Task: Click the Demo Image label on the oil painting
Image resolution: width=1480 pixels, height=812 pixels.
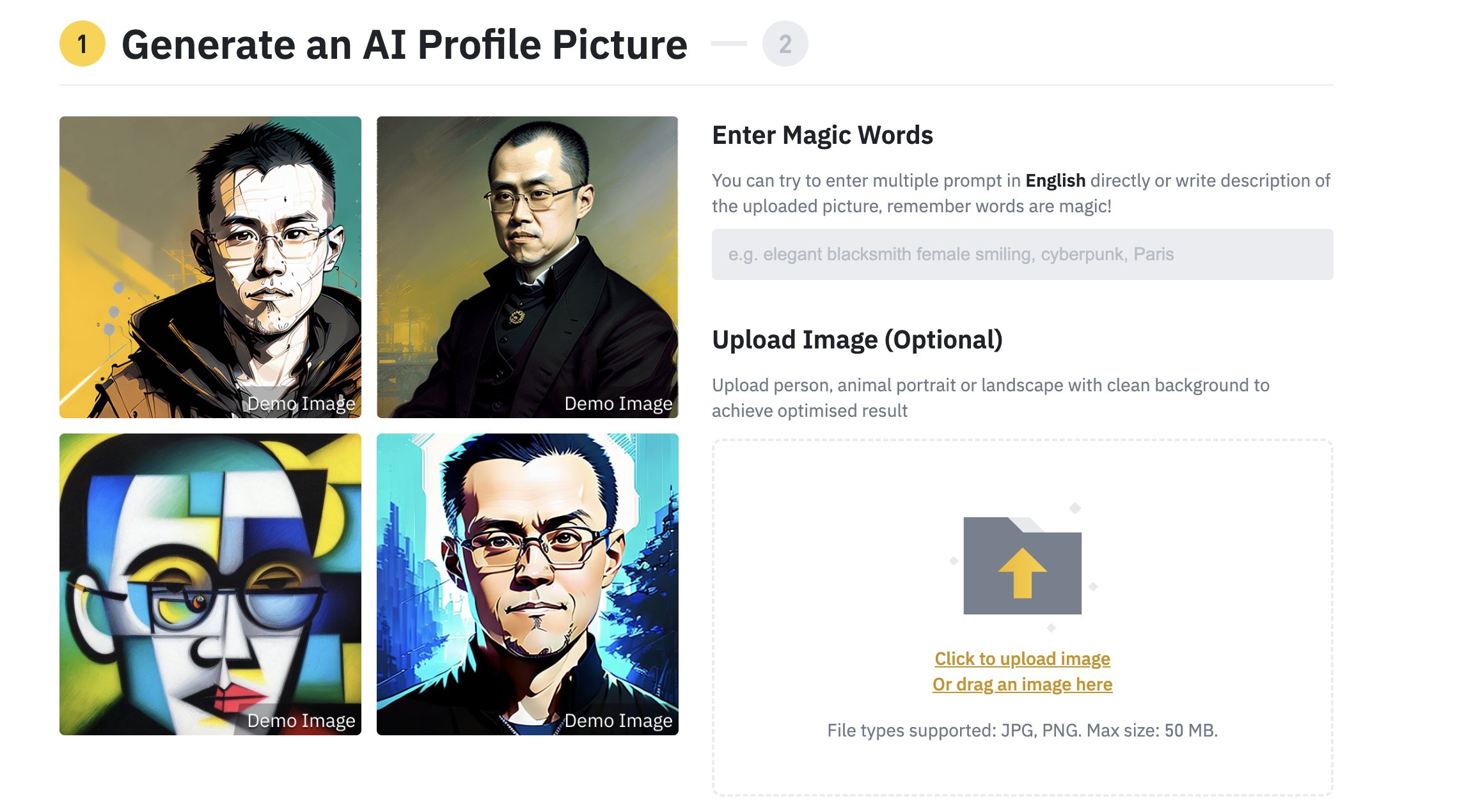Action: click(618, 403)
